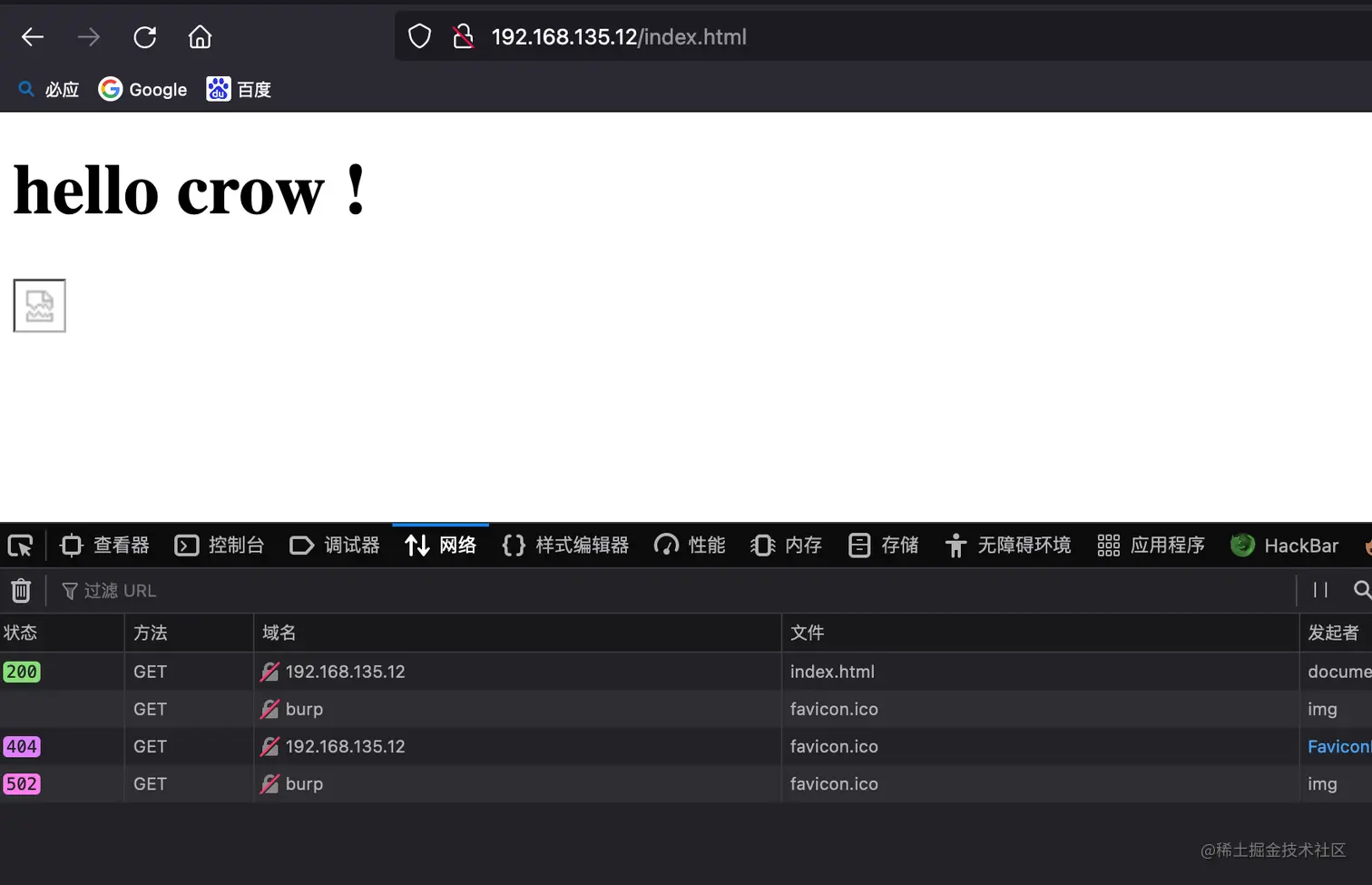The width and height of the screenshot is (1372, 885).
Task: Clear the network log with trash icon
Action: point(21,591)
